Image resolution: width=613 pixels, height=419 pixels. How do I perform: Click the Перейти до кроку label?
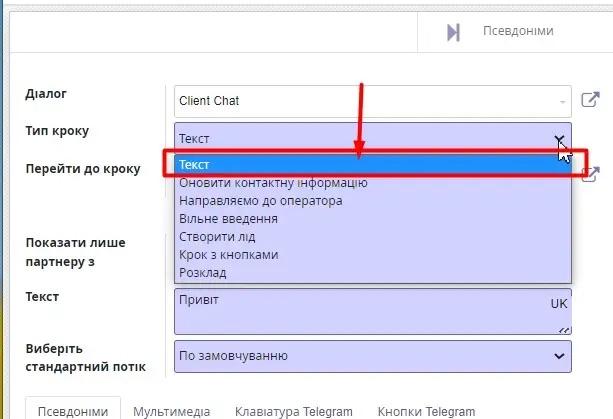83,168
